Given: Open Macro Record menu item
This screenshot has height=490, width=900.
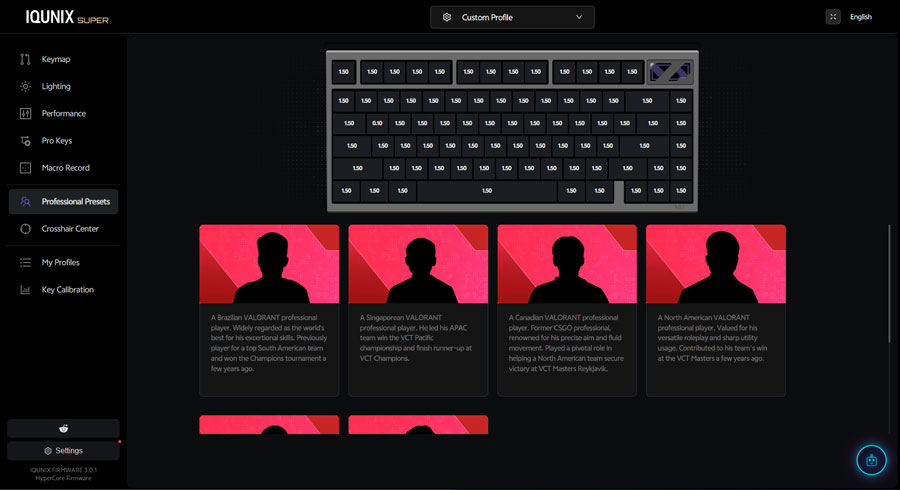Looking at the screenshot, I should pos(63,168).
